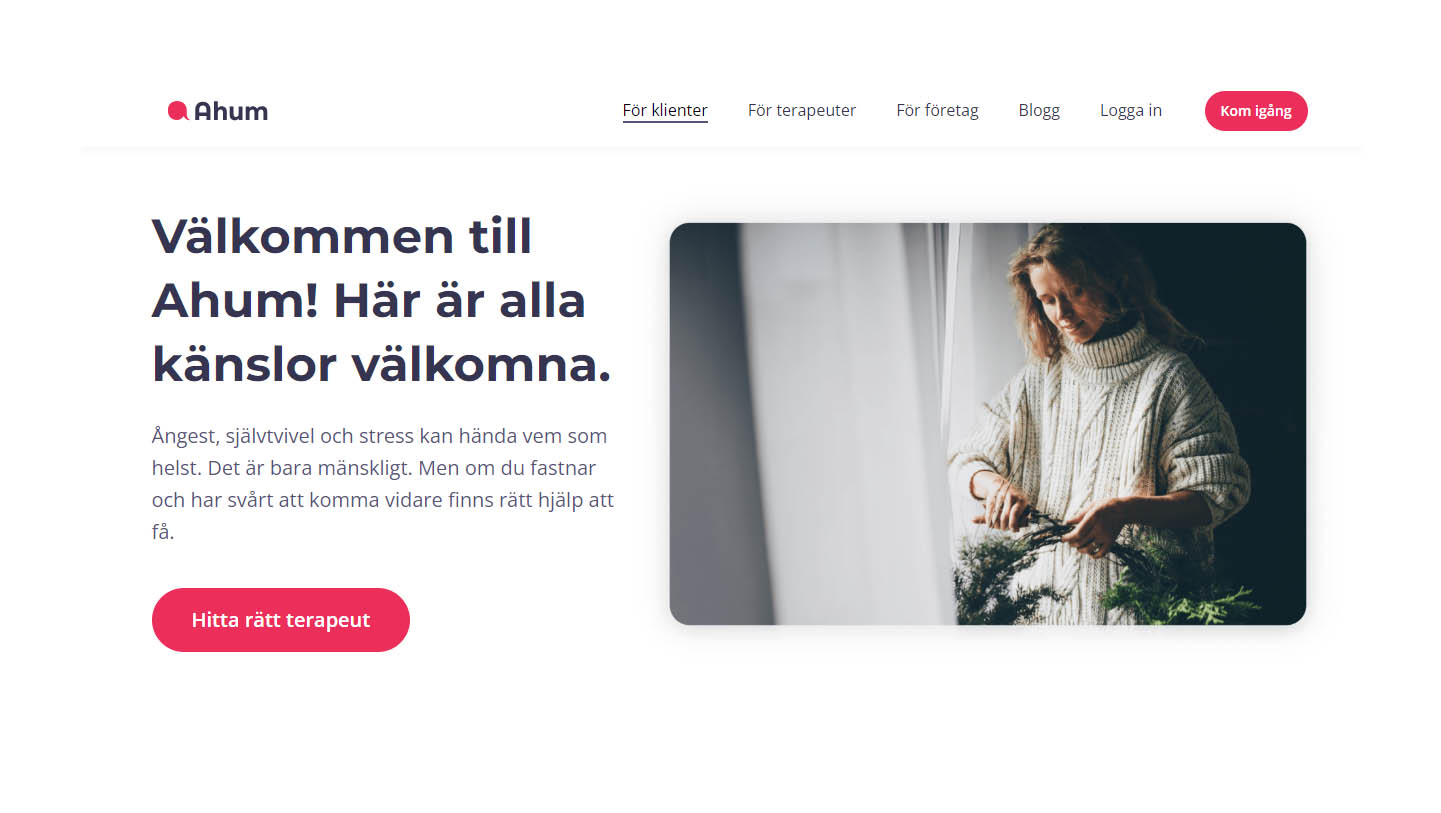Click the hero photo of the woman
The height and width of the screenshot is (813, 1441).
[988, 424]
